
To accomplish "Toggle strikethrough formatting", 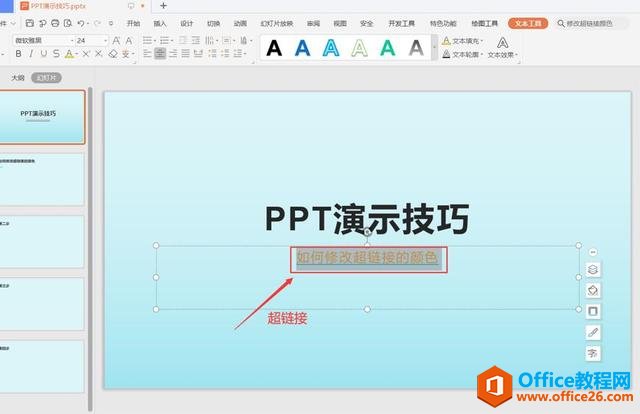I will tap(56, 53).
